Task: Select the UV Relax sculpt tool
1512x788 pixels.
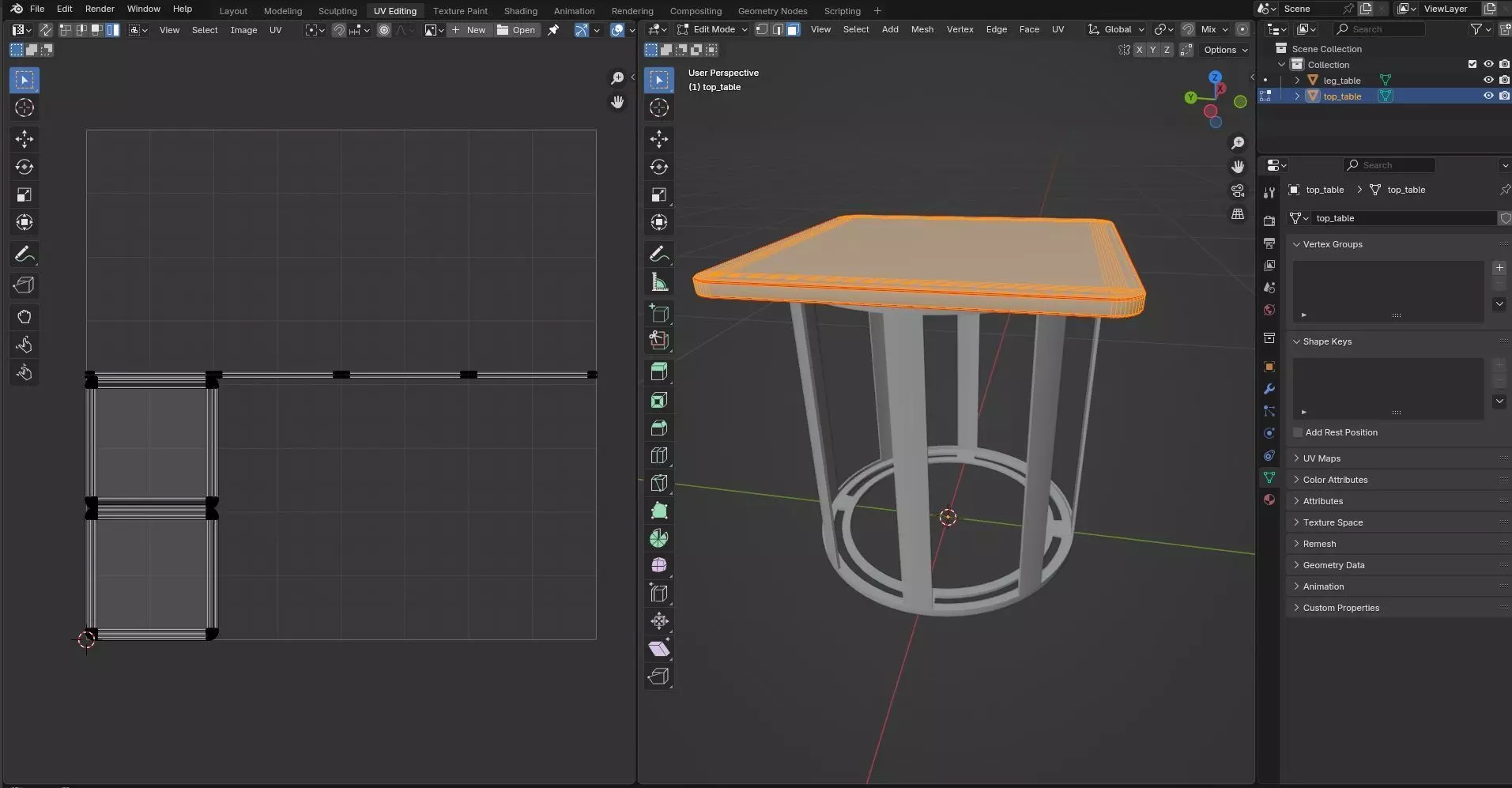Action: (x=25, y=345)
